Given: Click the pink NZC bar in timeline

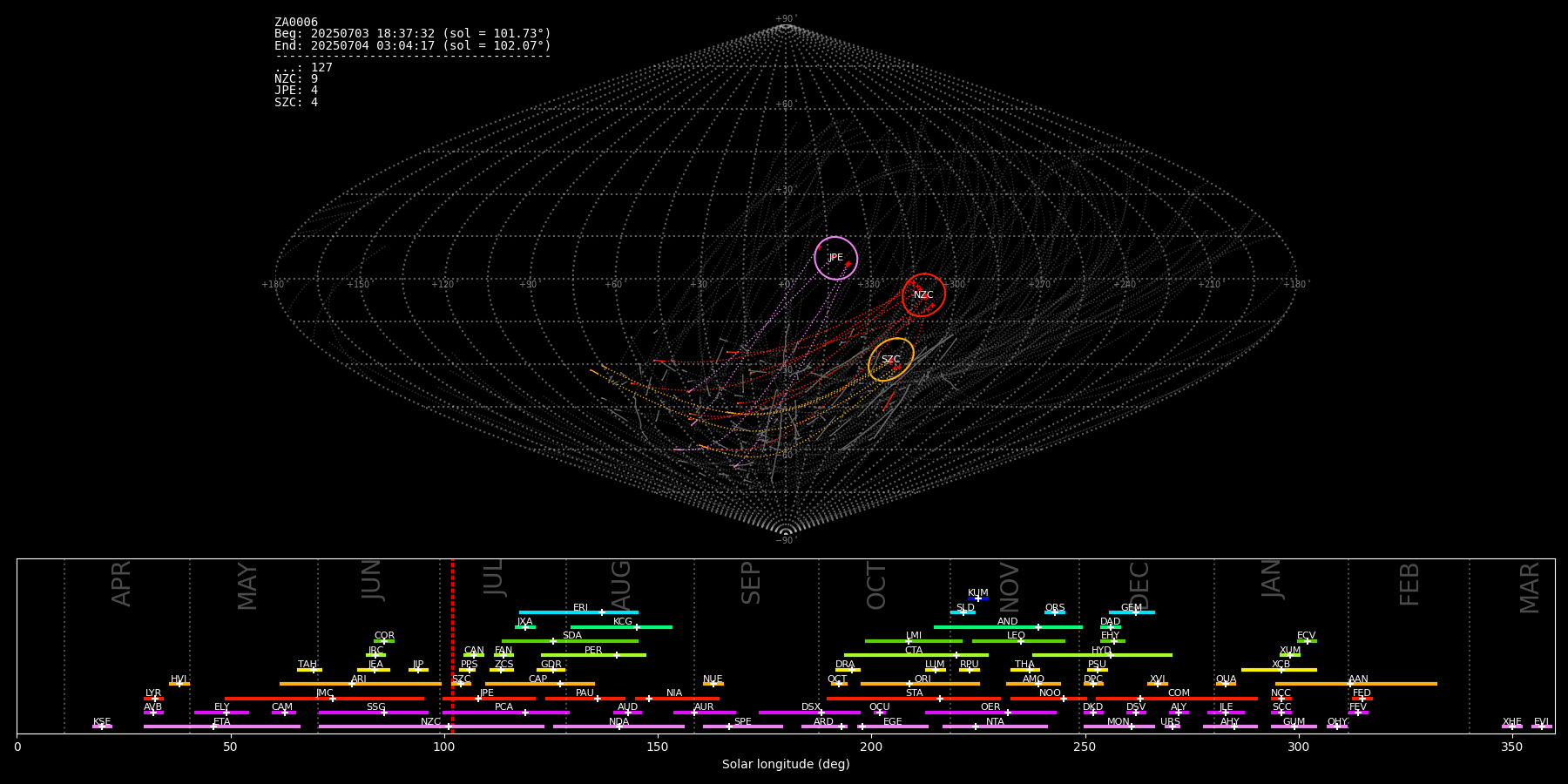Looking at the screenshot, I should coord(431,727).
